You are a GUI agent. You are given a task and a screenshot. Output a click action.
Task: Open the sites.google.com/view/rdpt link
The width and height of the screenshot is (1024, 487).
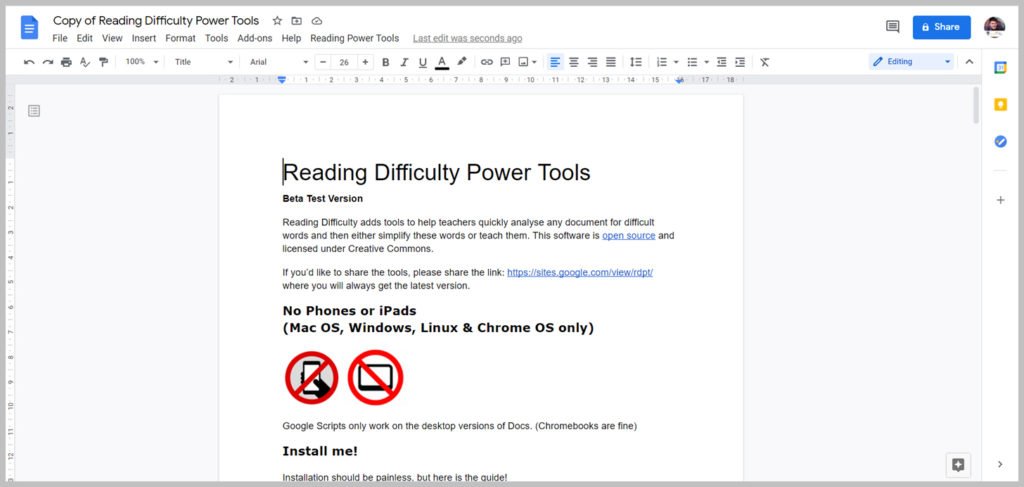click(580, 273)
